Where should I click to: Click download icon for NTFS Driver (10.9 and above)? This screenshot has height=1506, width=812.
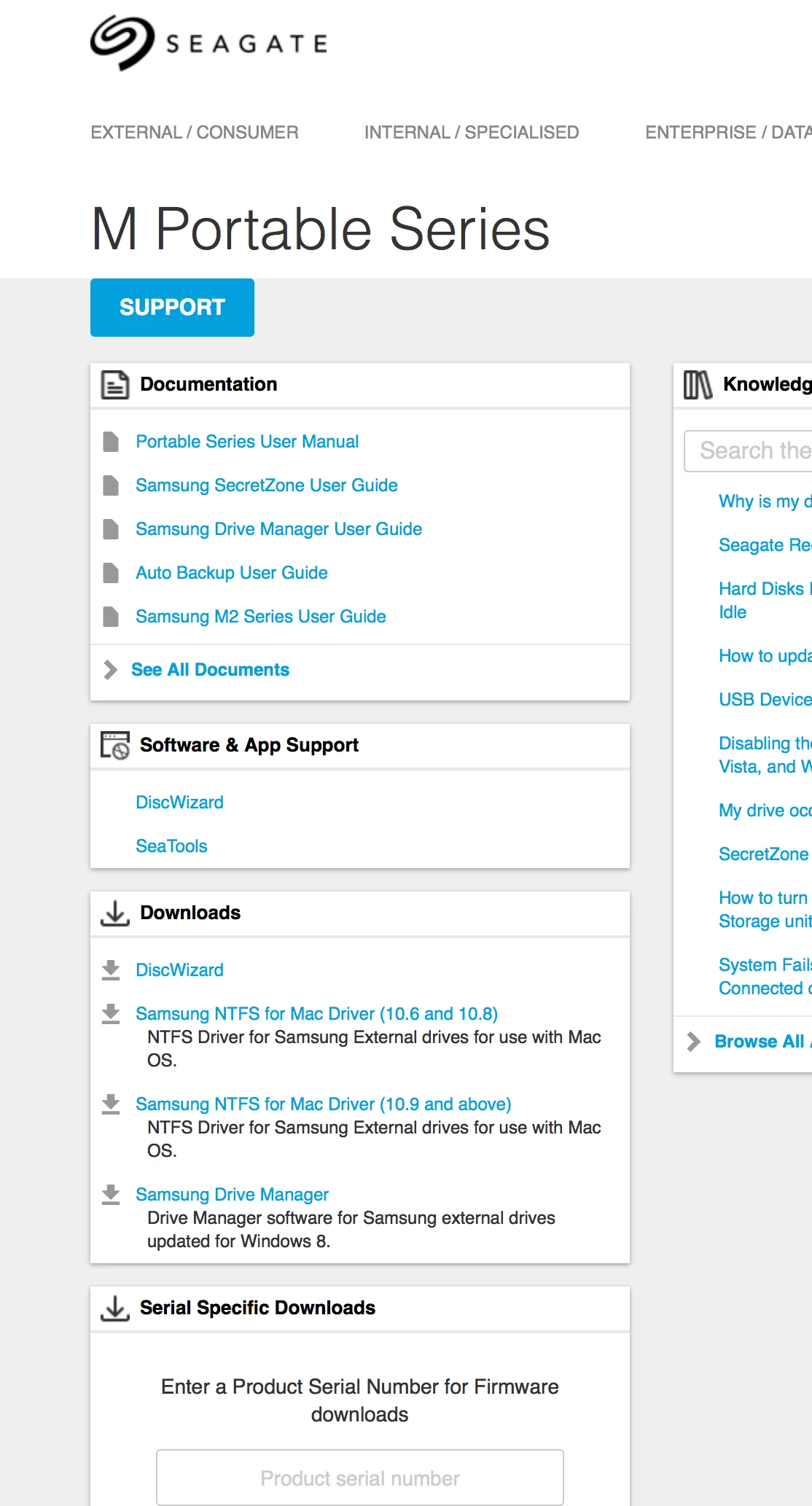(x=111, y=1104)
